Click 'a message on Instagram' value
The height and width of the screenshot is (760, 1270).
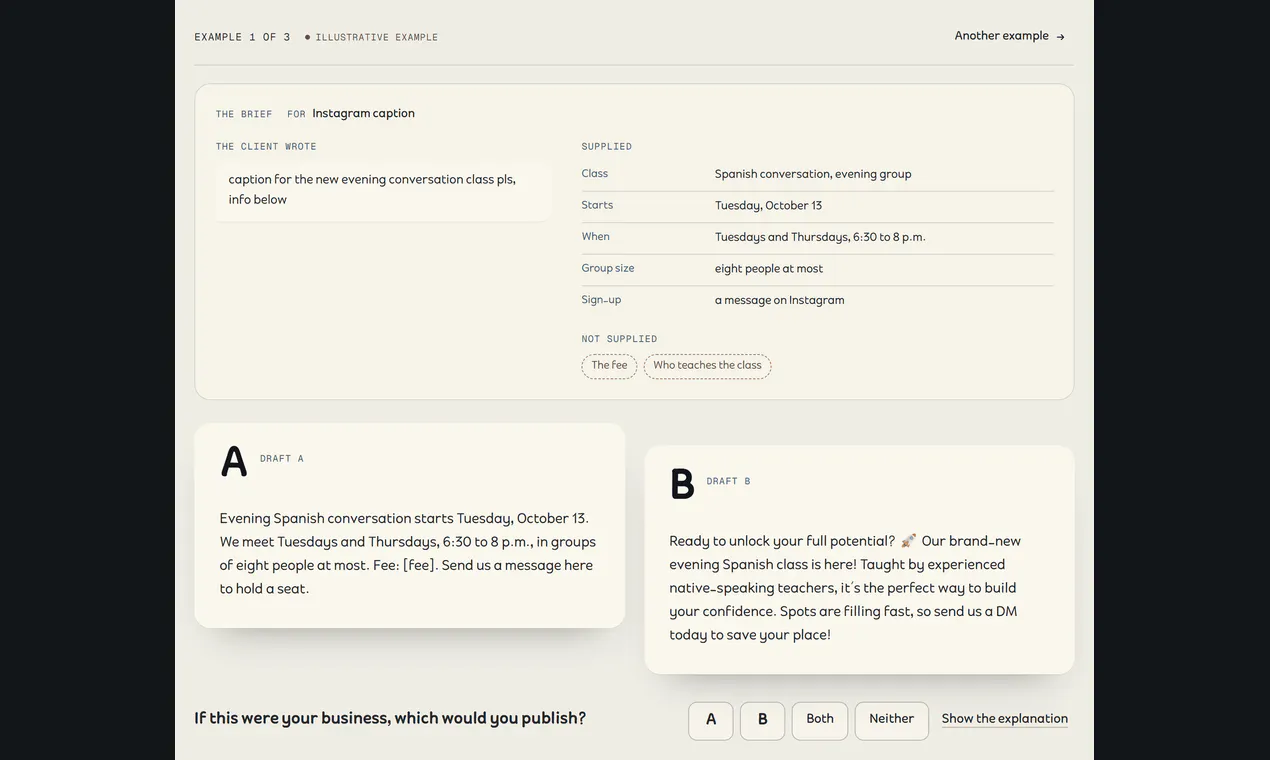coord(779,300)
